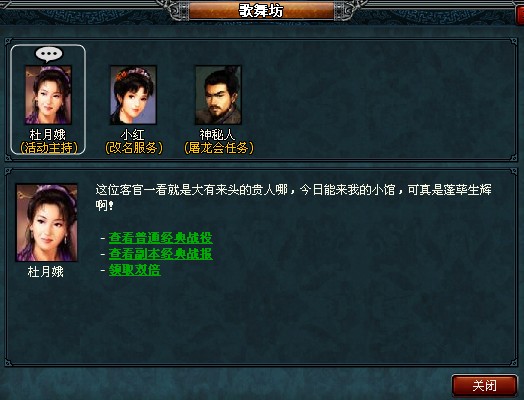524x400 pixels.
Task: Select the 神秘人 character portrait
Action: [x=218, y=95]
